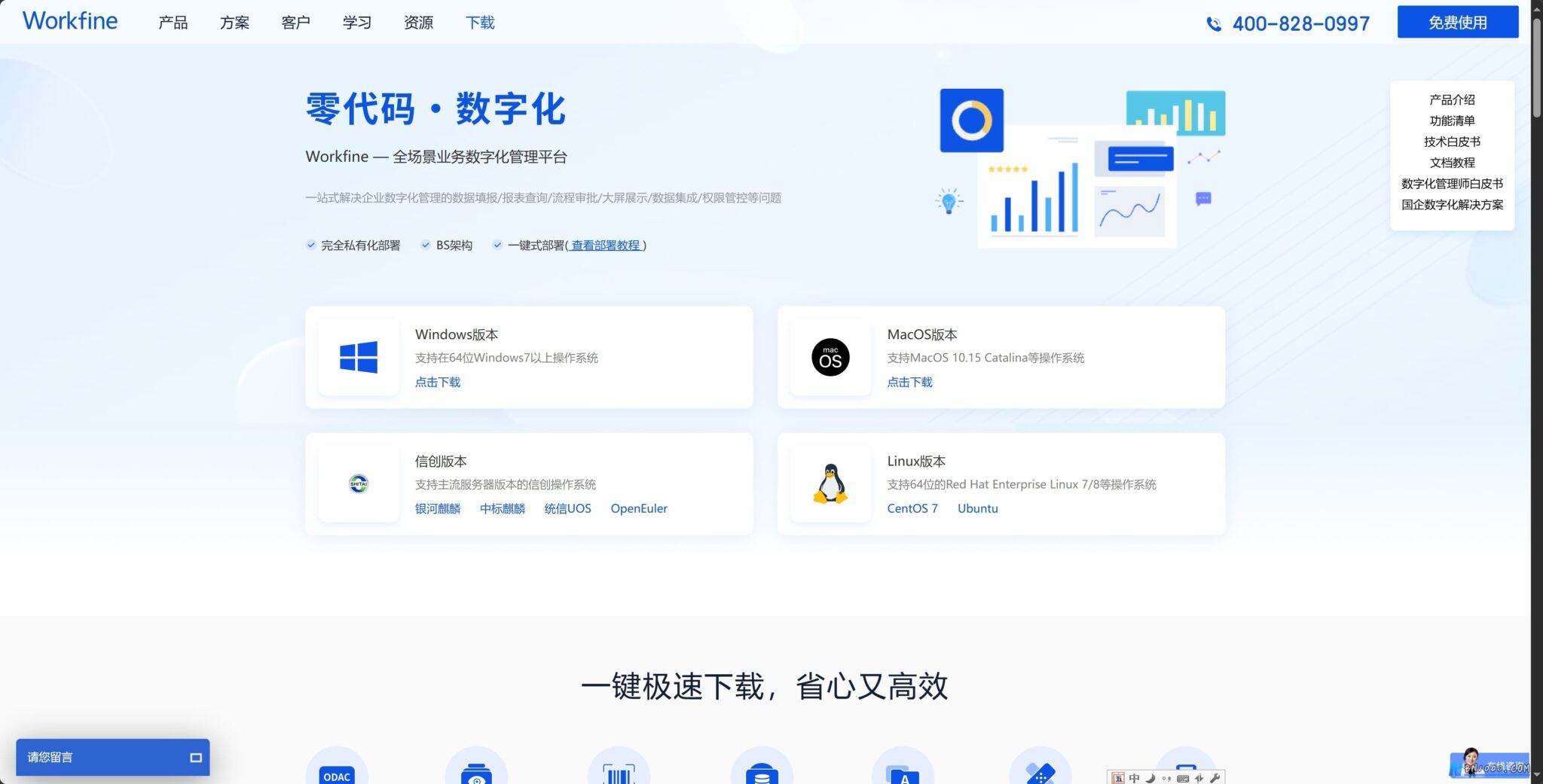Click the Linux版本 title
Screen dimensions: 1543x784
pyautogui.click(x=916, y=461)
